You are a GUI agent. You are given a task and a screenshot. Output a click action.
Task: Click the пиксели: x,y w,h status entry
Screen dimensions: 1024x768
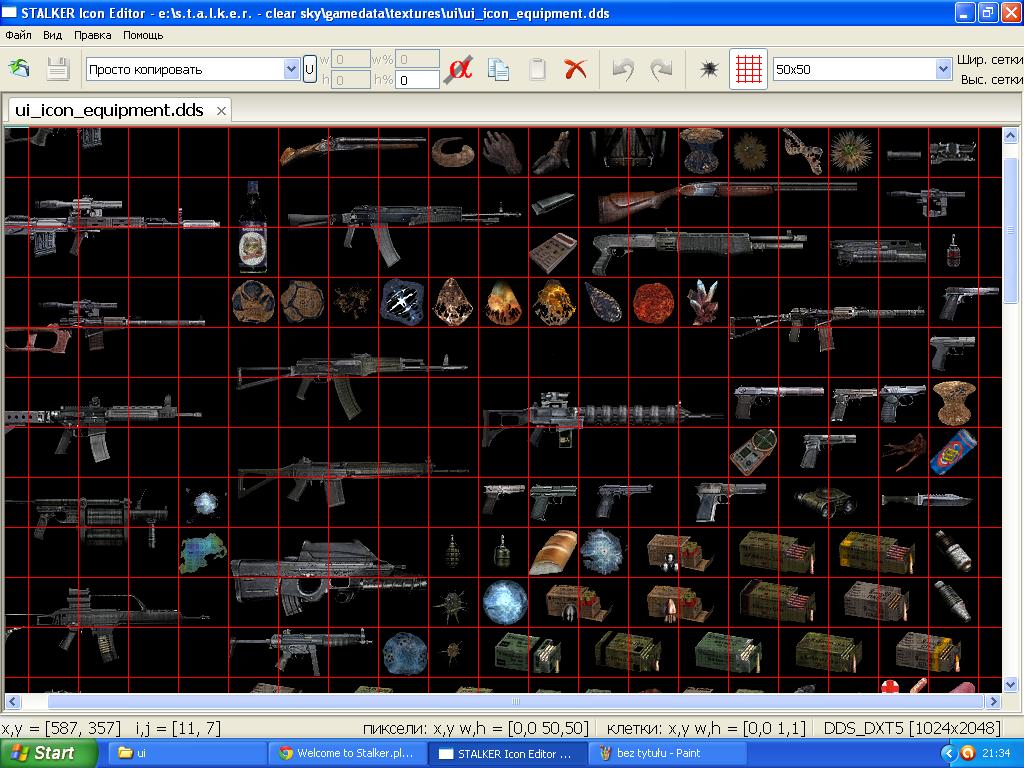coord(475,728)
